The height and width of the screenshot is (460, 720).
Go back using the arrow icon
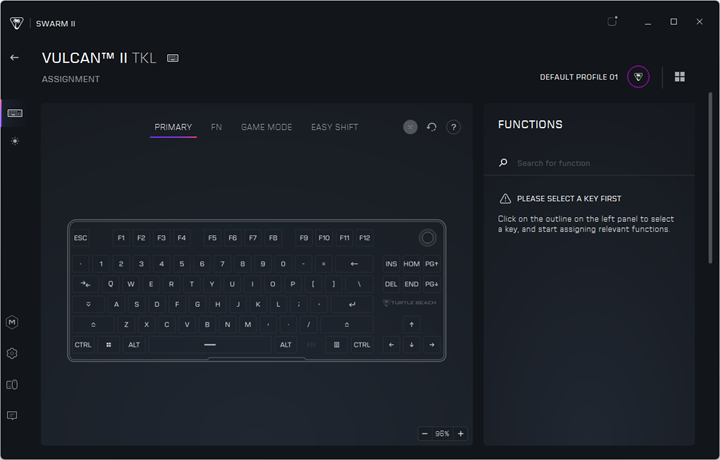click(14, 58)
